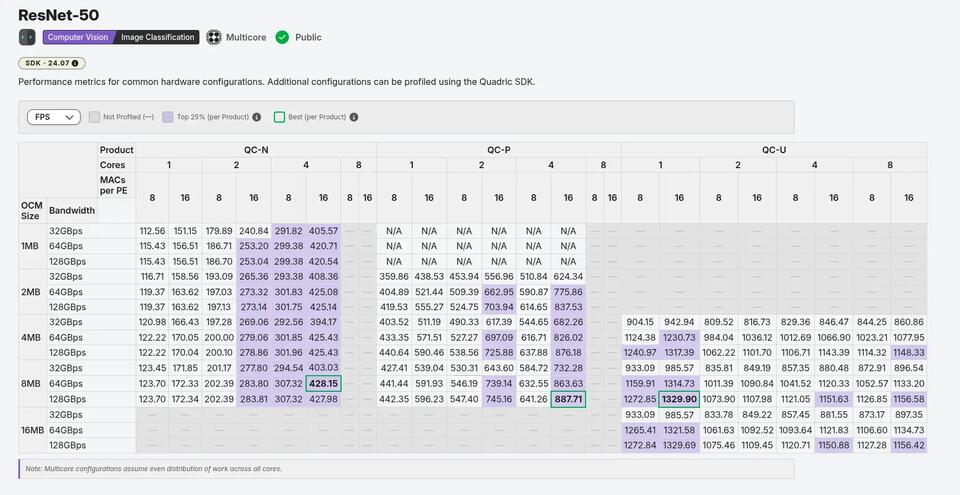The width and height of the screenshot is (960, 495).
Task: Click the multicore configurations note text
Action: [x=153, y=469]
